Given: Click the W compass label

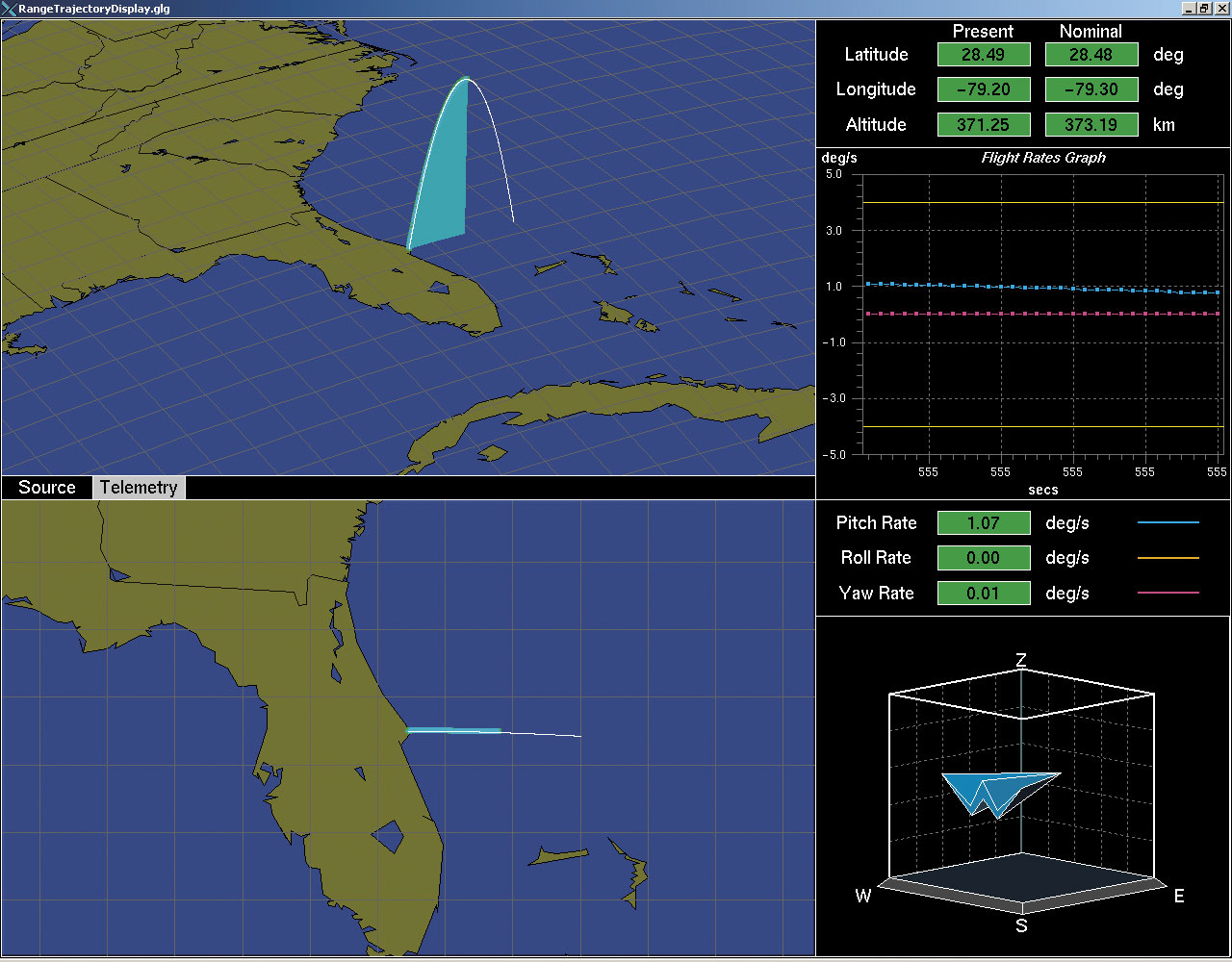Looking at the screenshot, I should [x=863, y=897].
